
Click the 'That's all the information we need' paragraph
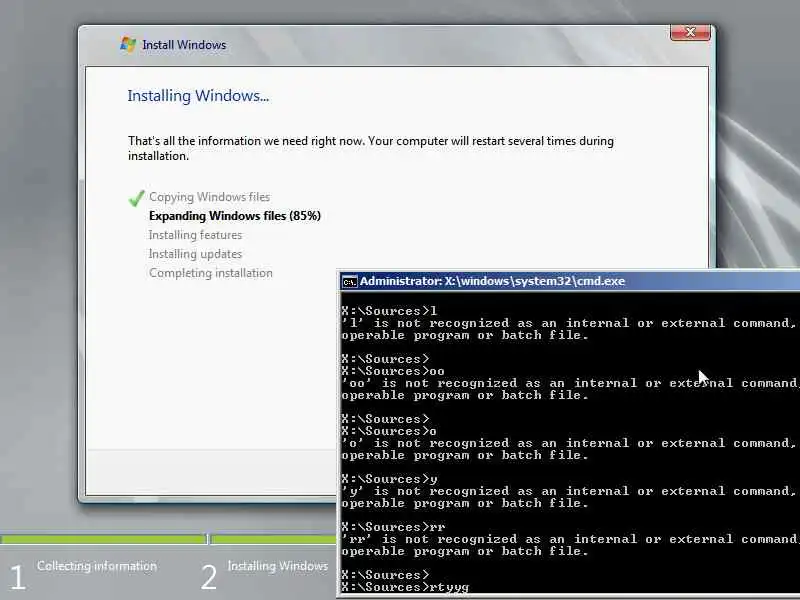(371, 148)
